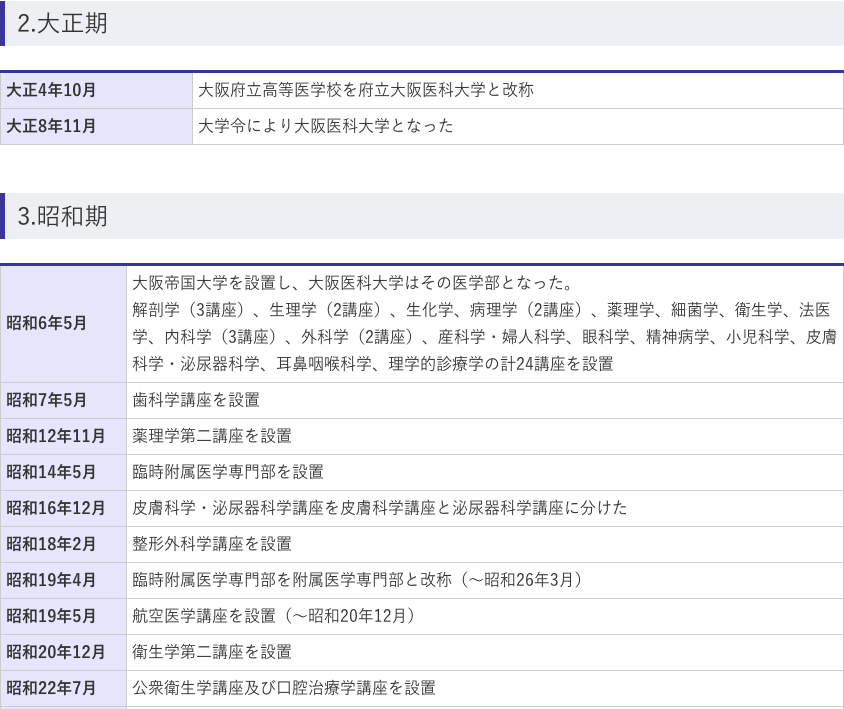Viewport: 844px width, 709px height.
Task: Click the date cell '昭和20年12月'
Action: click(x=64, y=653)
